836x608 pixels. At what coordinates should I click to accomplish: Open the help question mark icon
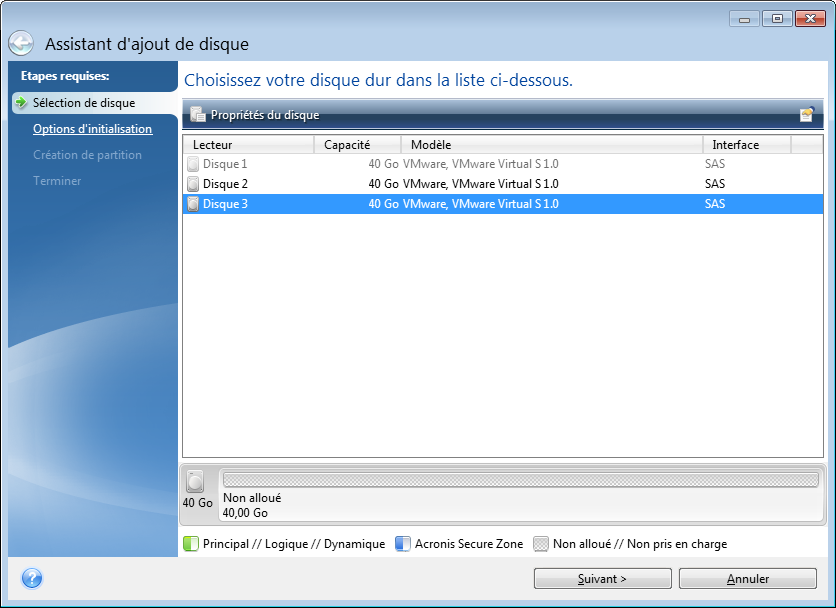(31, 578)
